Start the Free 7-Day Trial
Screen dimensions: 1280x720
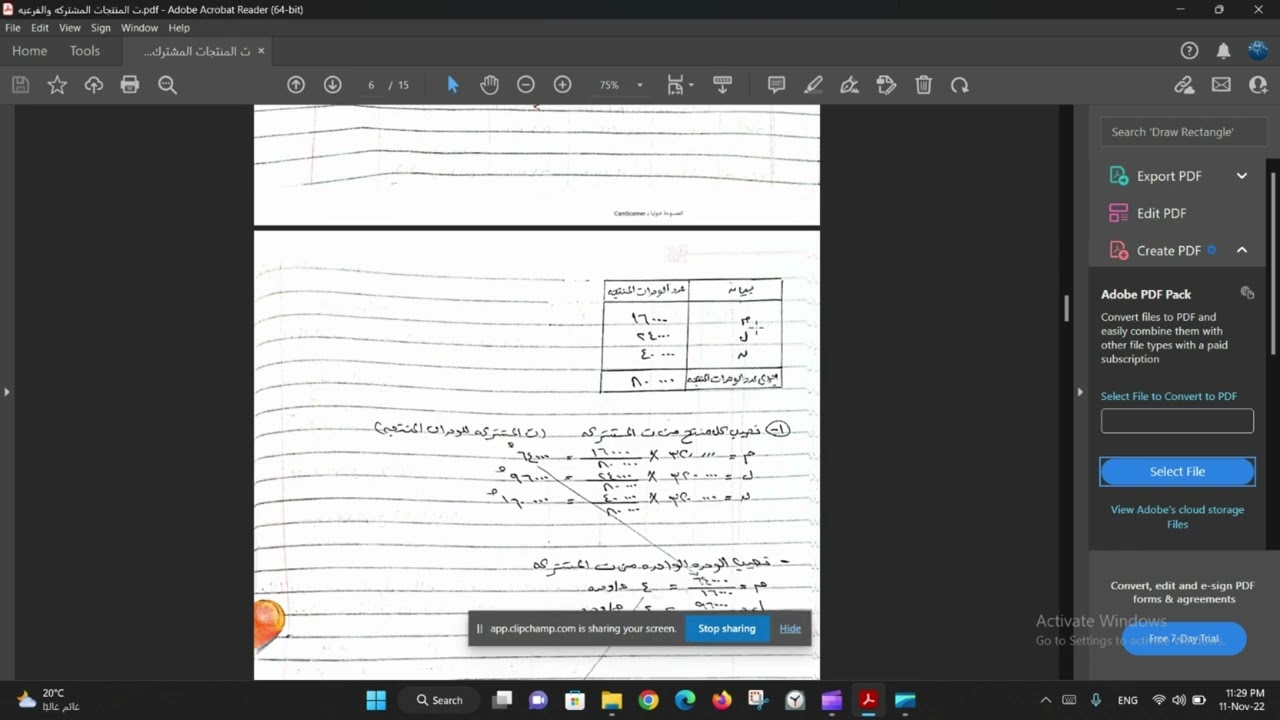point(1184,638)
